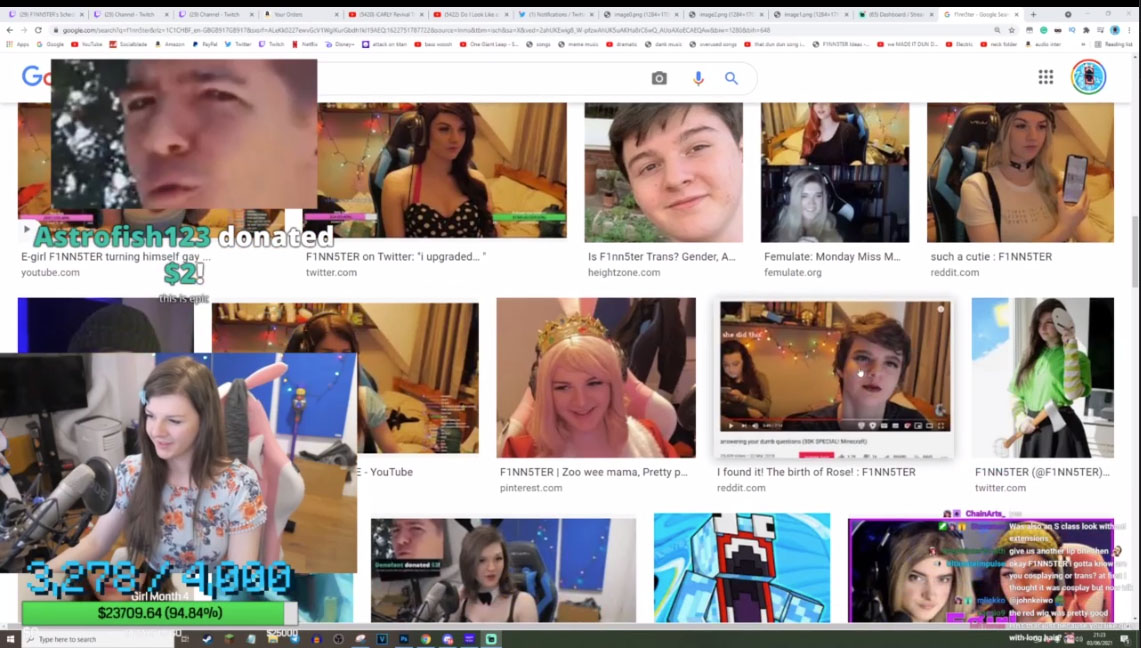
Task: Switch to the image0.png tab
Action: click(x=642, y=15)
